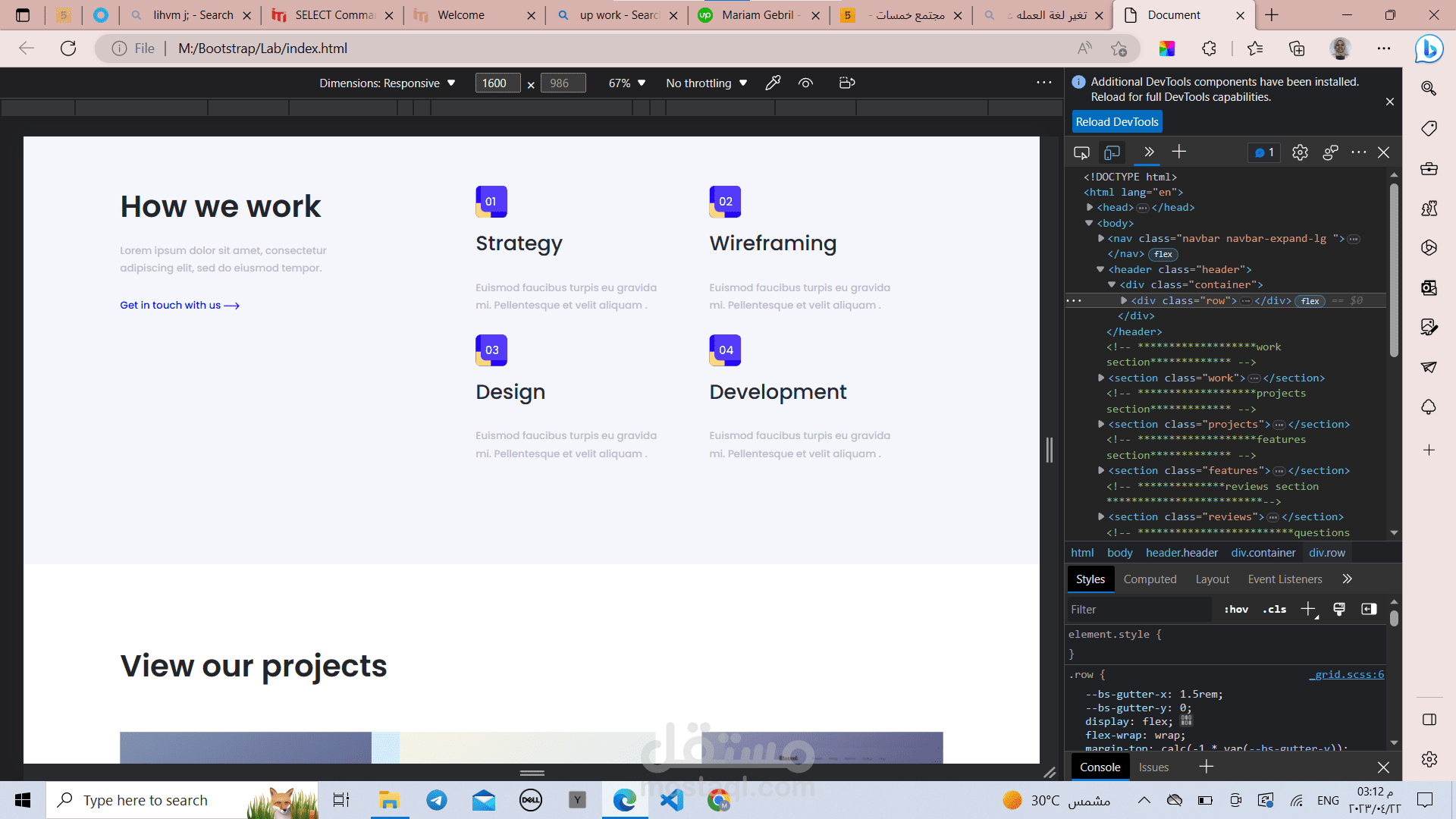Toggle the :hov element state panel
Image resolution: width=1456 pixels, height=819 pixels.
(1236, 609)
